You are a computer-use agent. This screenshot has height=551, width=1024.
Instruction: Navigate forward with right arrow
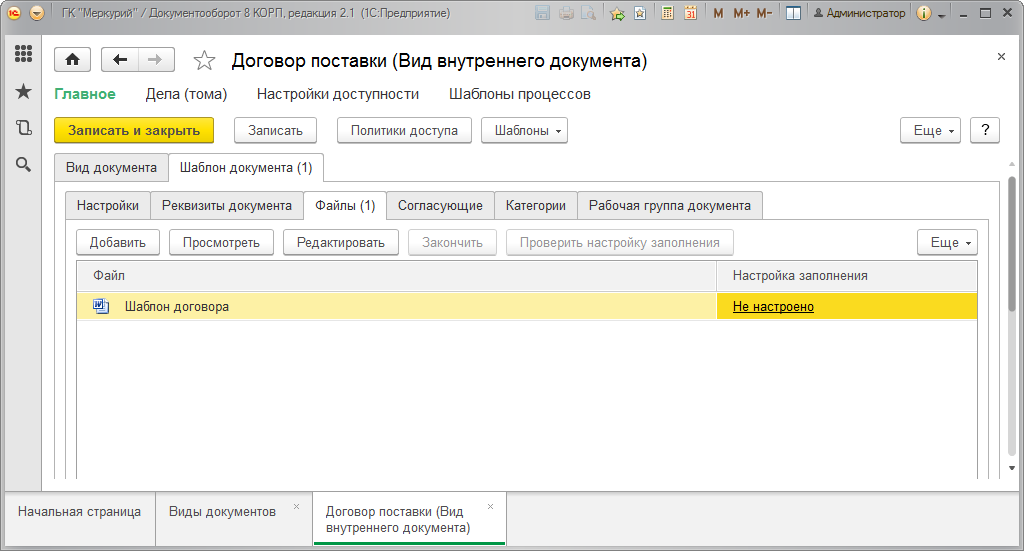pos(155,60)
